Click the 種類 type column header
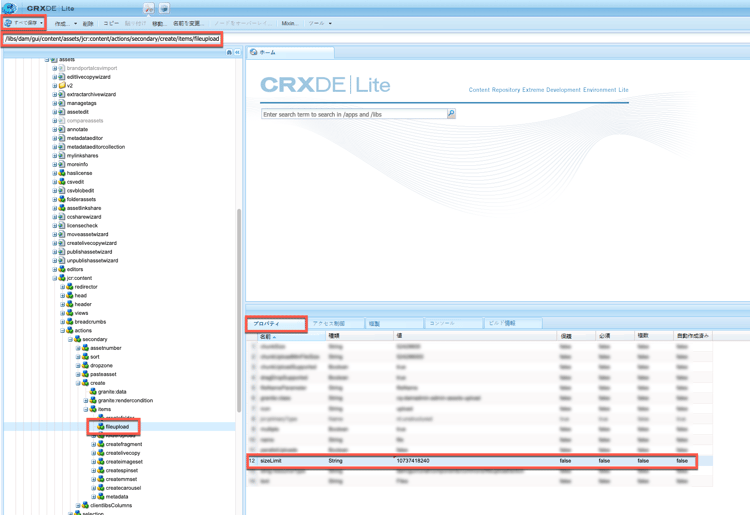750x515 pixels. [360, 336]
